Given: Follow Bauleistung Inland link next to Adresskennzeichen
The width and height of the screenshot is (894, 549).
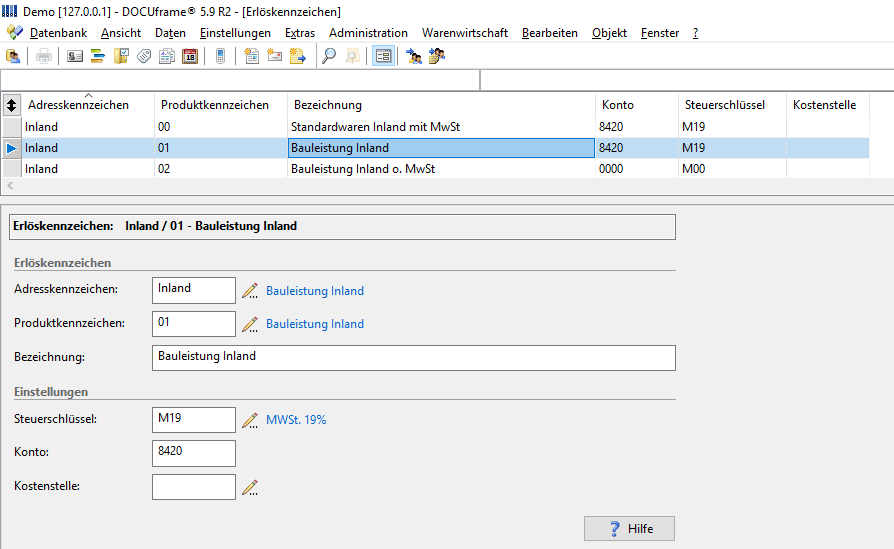Looking at the screenshot, I should pos(315,291).
